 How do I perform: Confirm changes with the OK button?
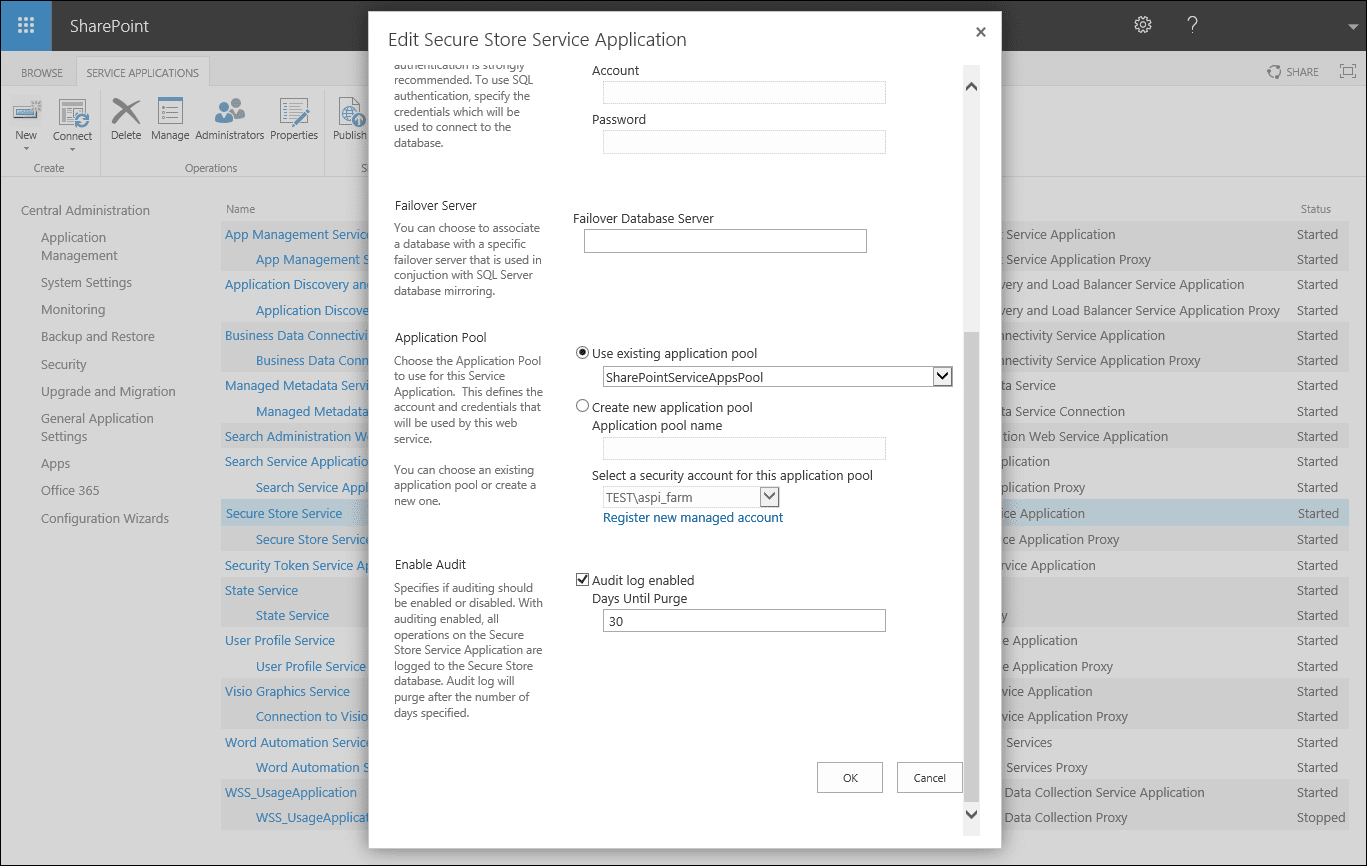click(849, 777)
